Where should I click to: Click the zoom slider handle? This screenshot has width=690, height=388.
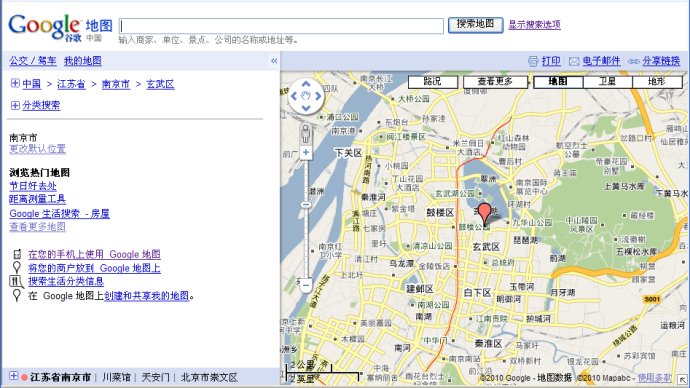(306, 205)
